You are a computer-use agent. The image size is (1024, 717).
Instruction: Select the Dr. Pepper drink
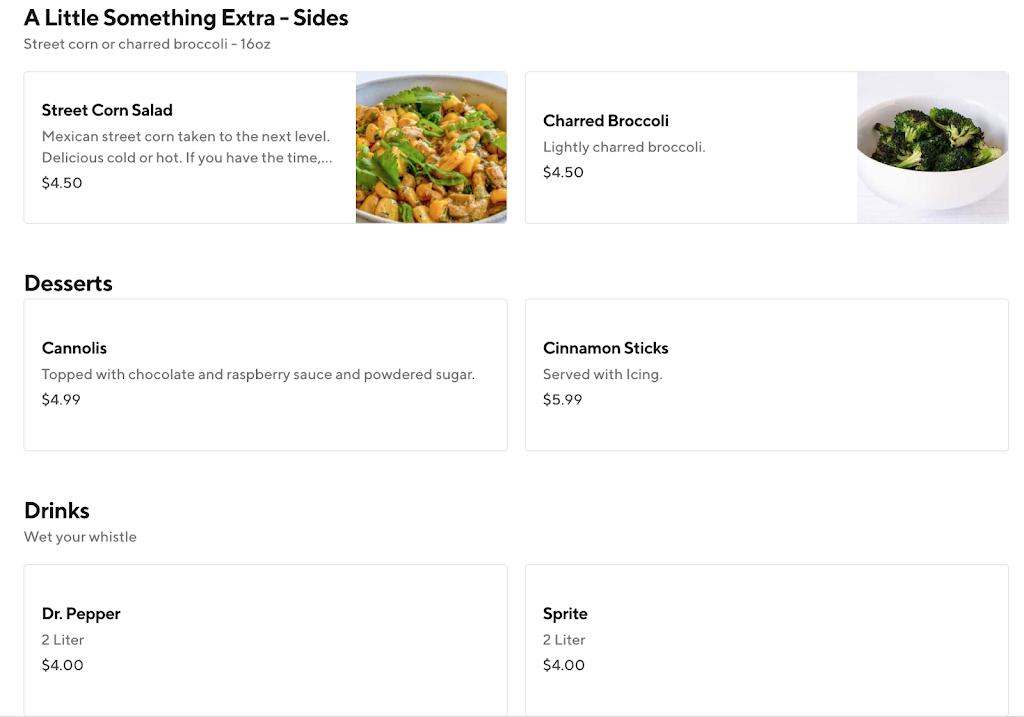point(81,614)
